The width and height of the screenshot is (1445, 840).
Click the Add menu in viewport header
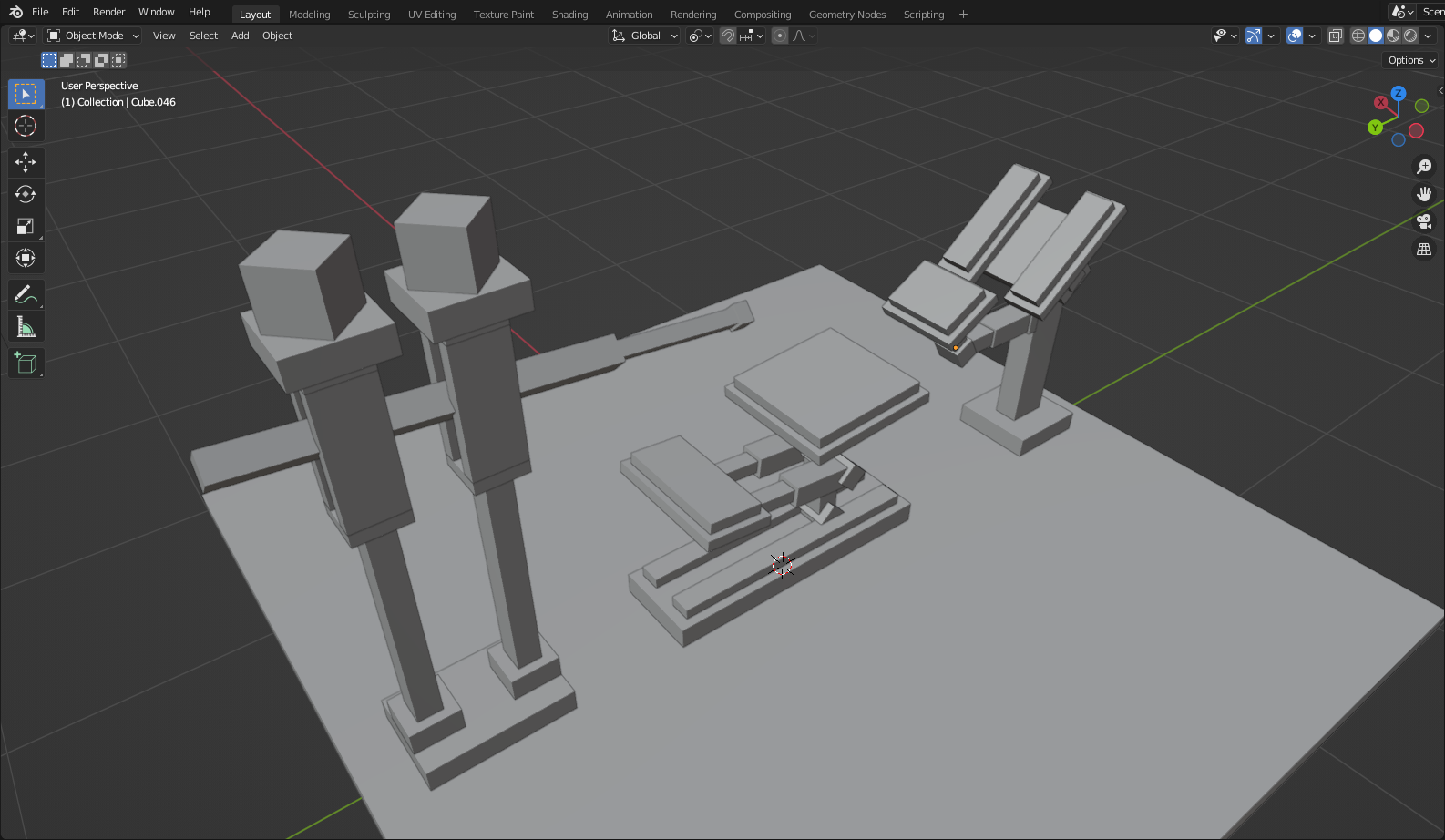[x=240, y=36]
